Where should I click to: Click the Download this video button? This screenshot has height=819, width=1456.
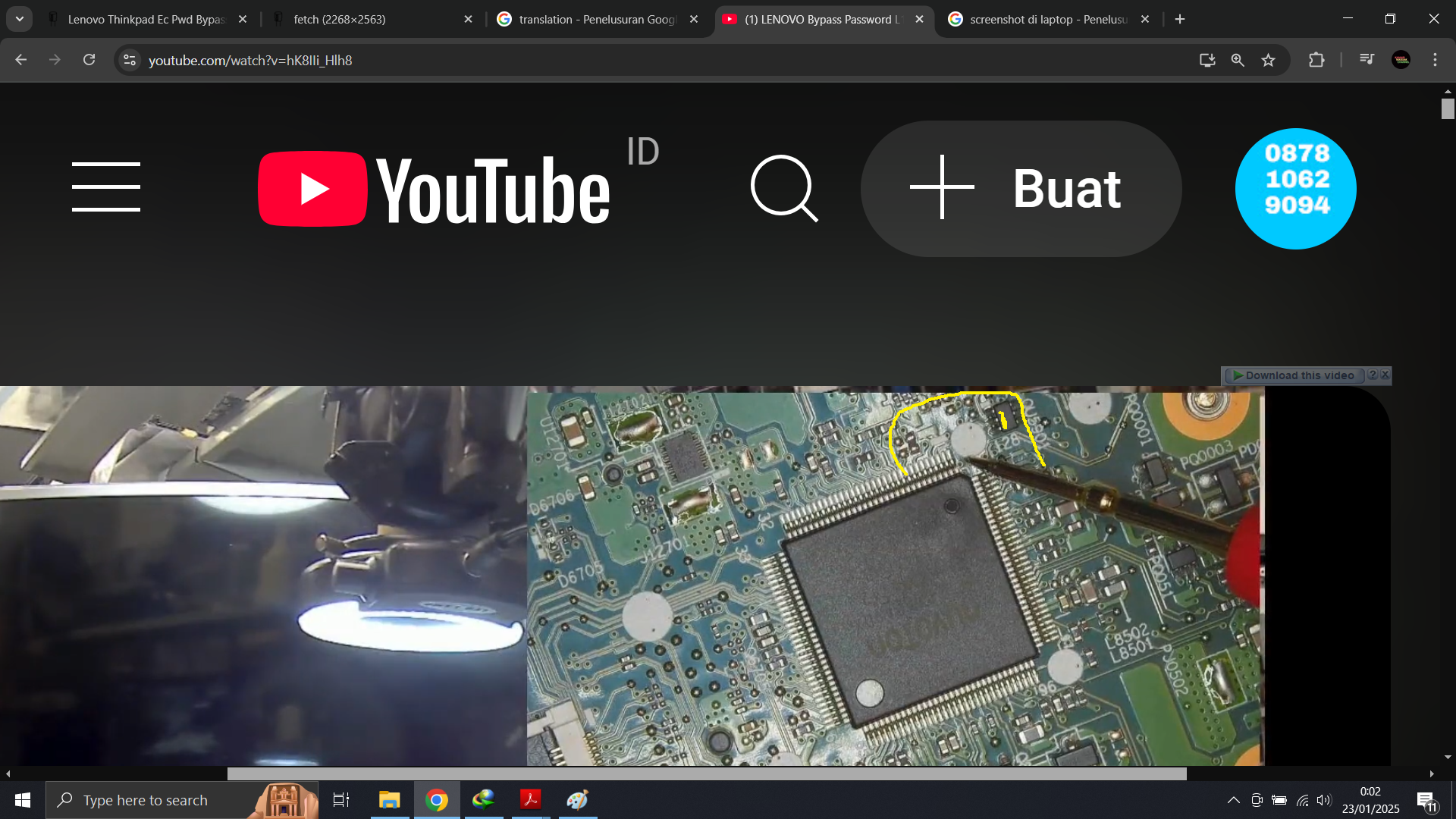point(1294,375)
